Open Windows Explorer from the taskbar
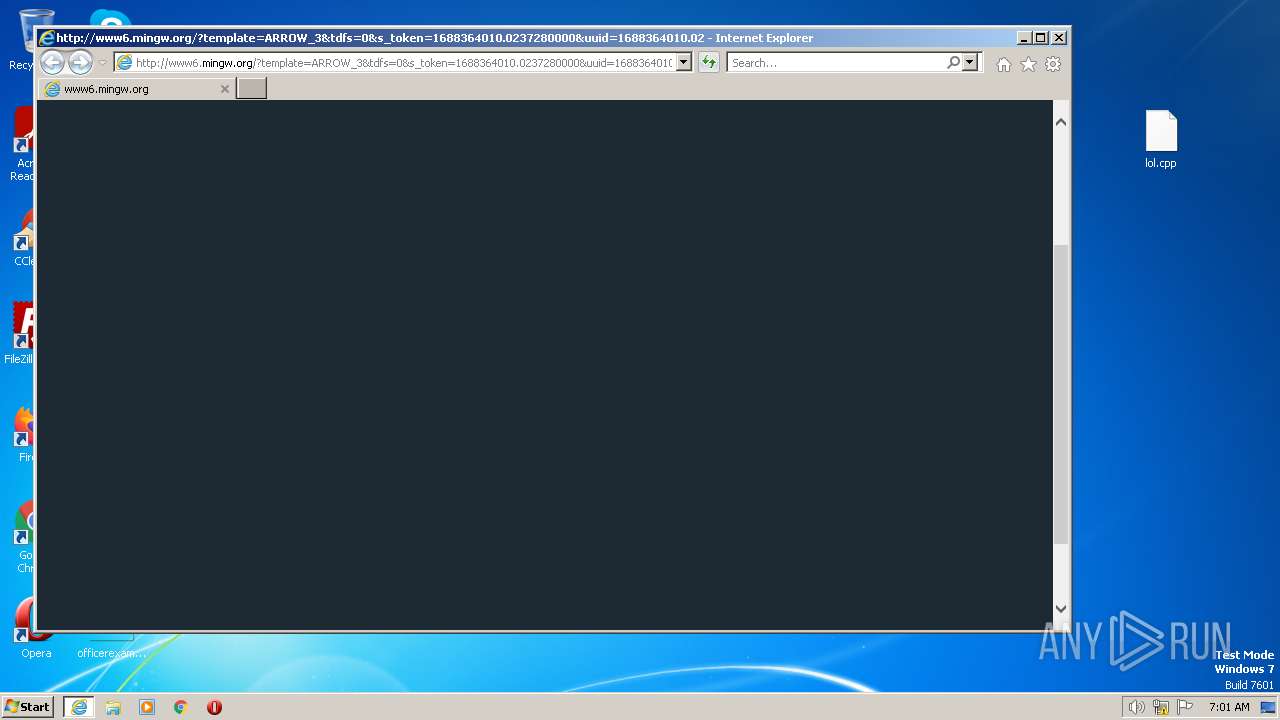Screen dimensions: 1280x720 (x=113, y=707)
